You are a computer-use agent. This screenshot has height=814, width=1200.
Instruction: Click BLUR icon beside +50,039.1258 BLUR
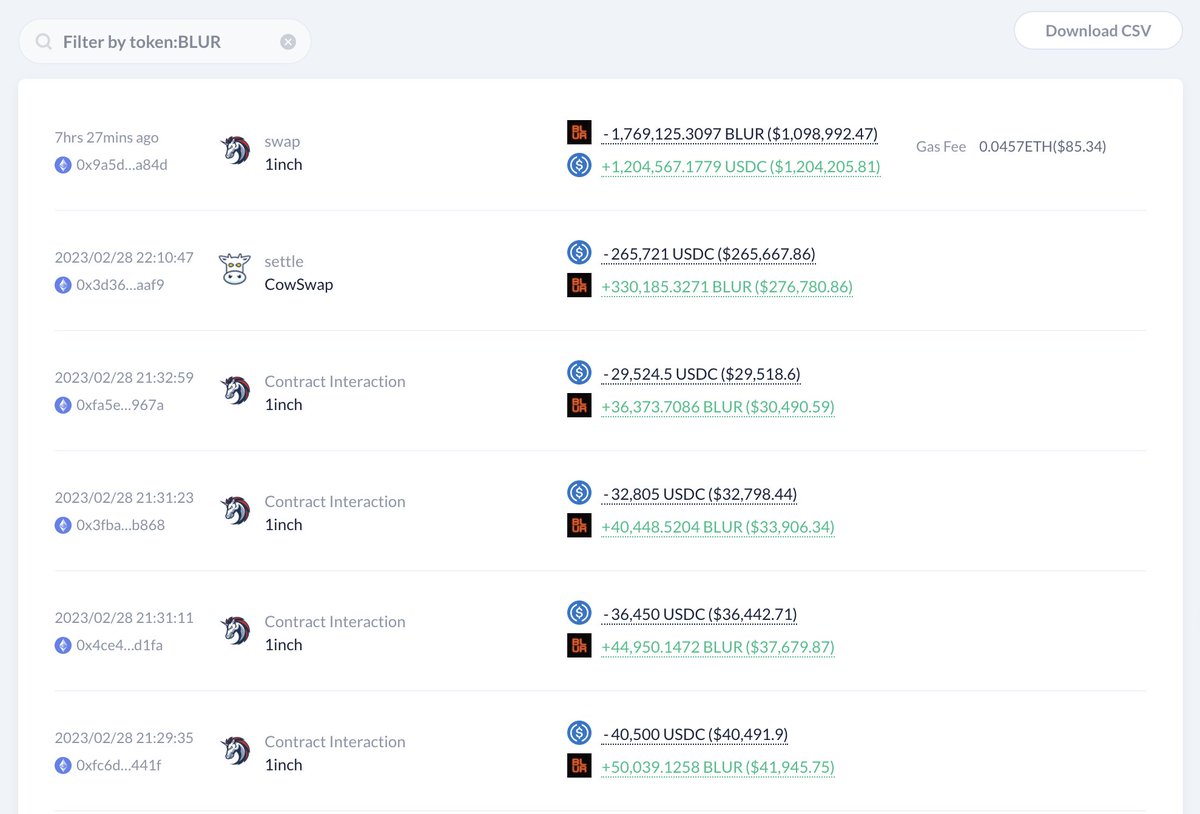pos(579,766)
